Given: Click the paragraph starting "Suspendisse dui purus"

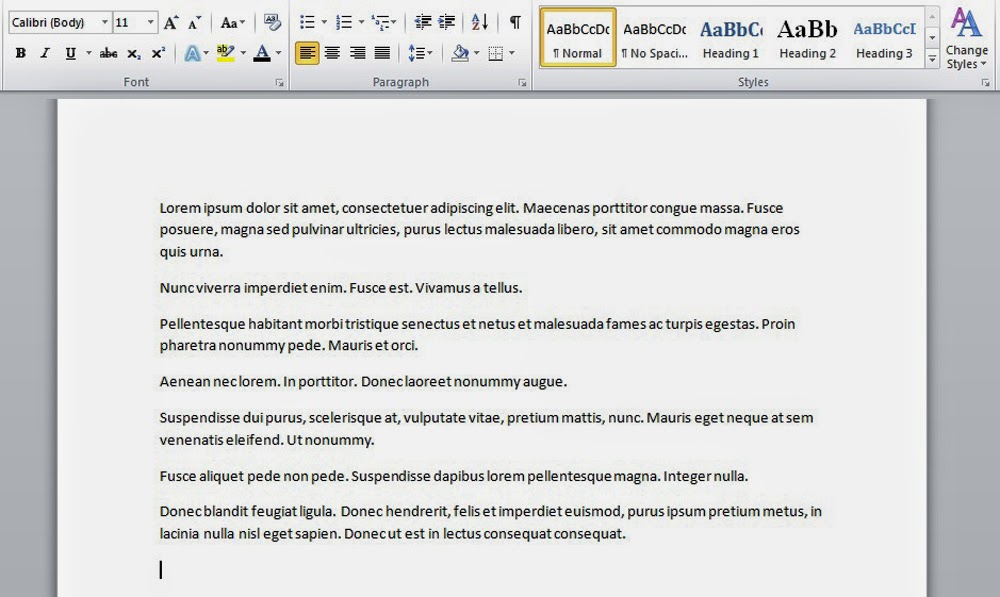Looking at the screenshot, I should click(487, 429).
